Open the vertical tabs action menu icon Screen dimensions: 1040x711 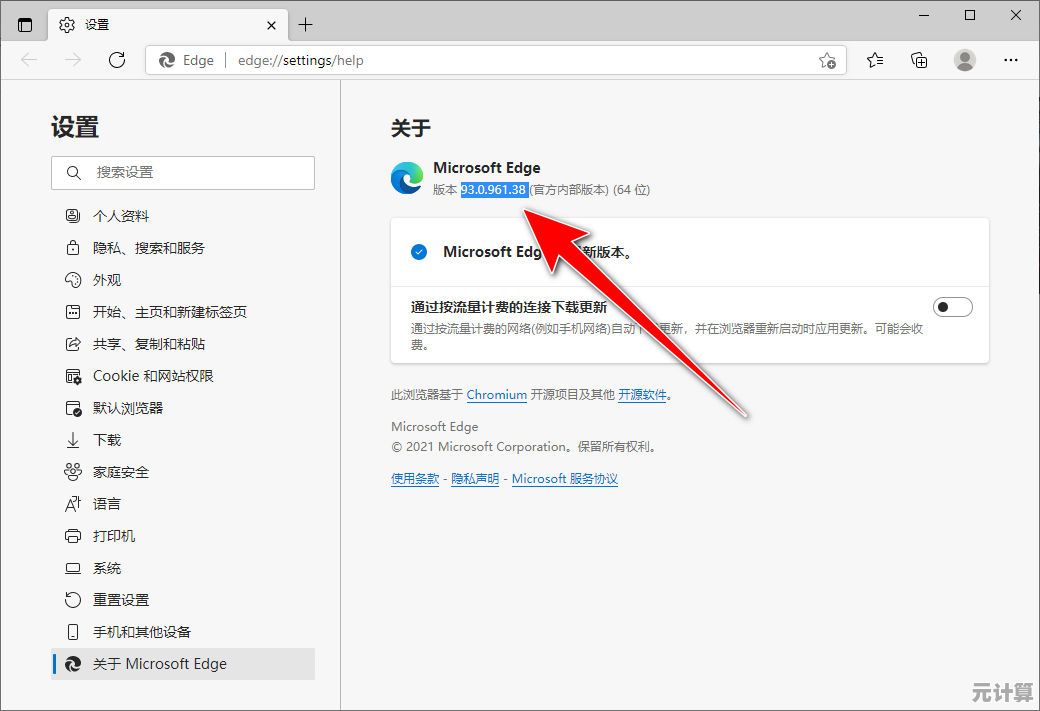coord(25,25)
